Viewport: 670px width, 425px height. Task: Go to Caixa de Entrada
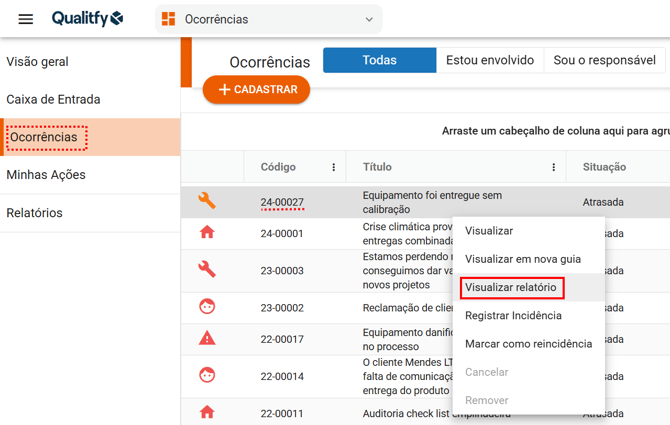tap(53, 99)
